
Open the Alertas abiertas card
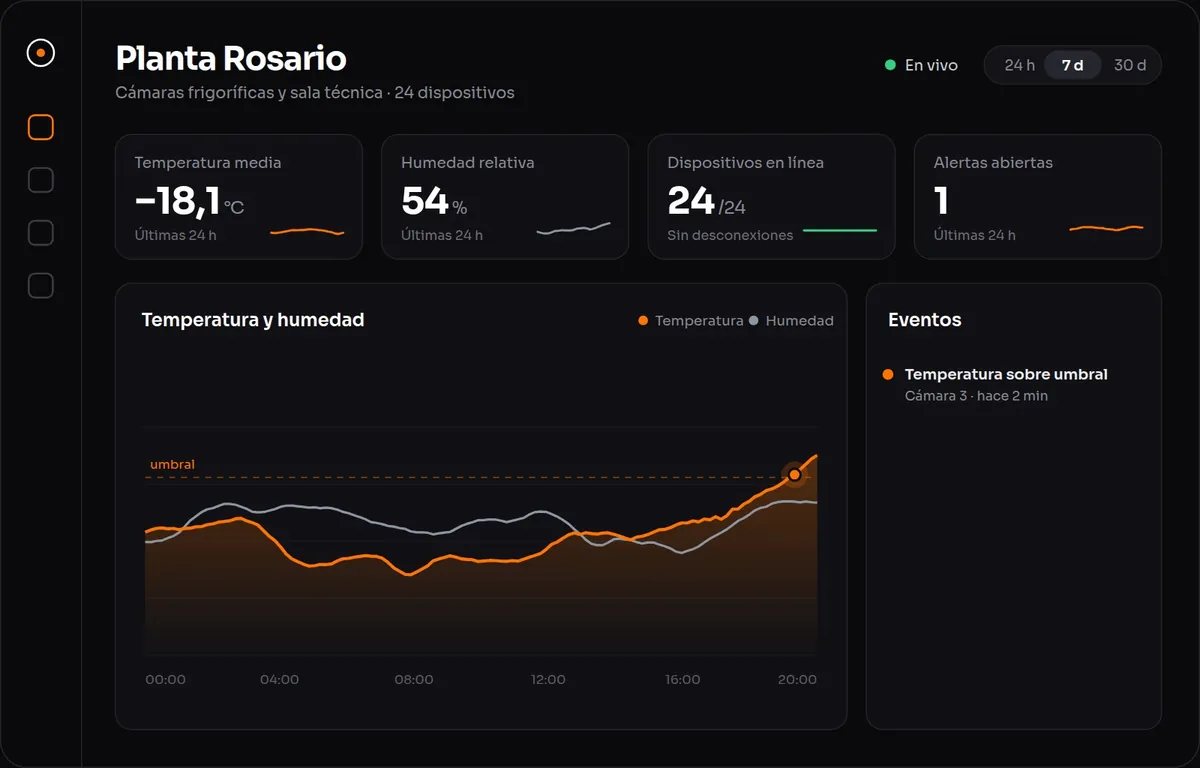pos(1038,197)
